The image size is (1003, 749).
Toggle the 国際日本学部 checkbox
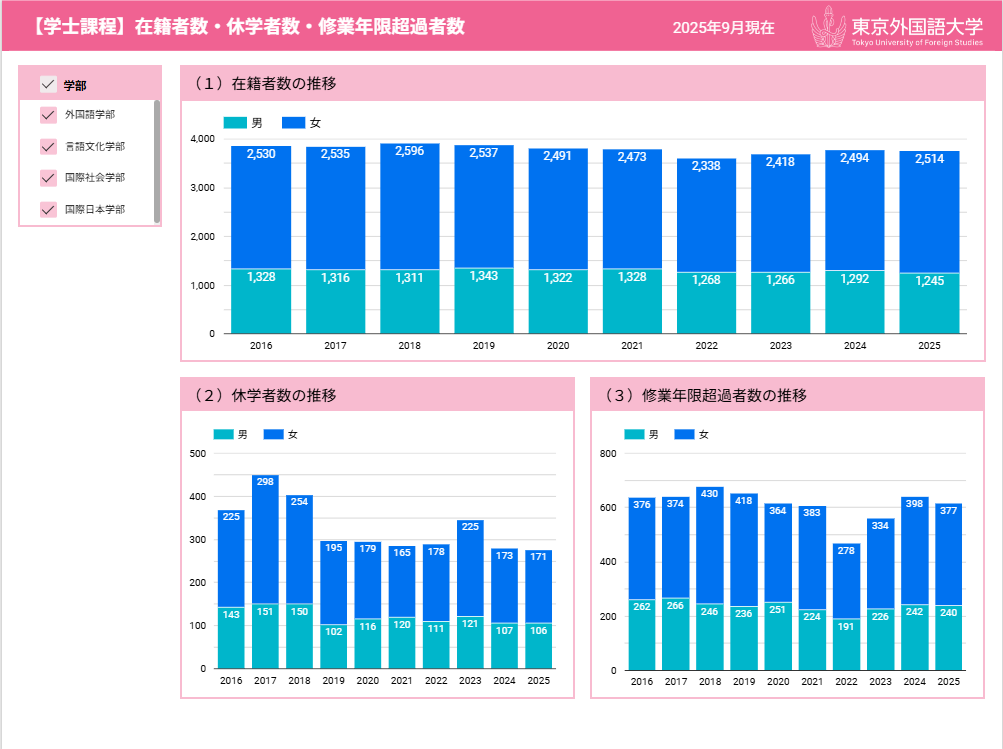[47, 210]
